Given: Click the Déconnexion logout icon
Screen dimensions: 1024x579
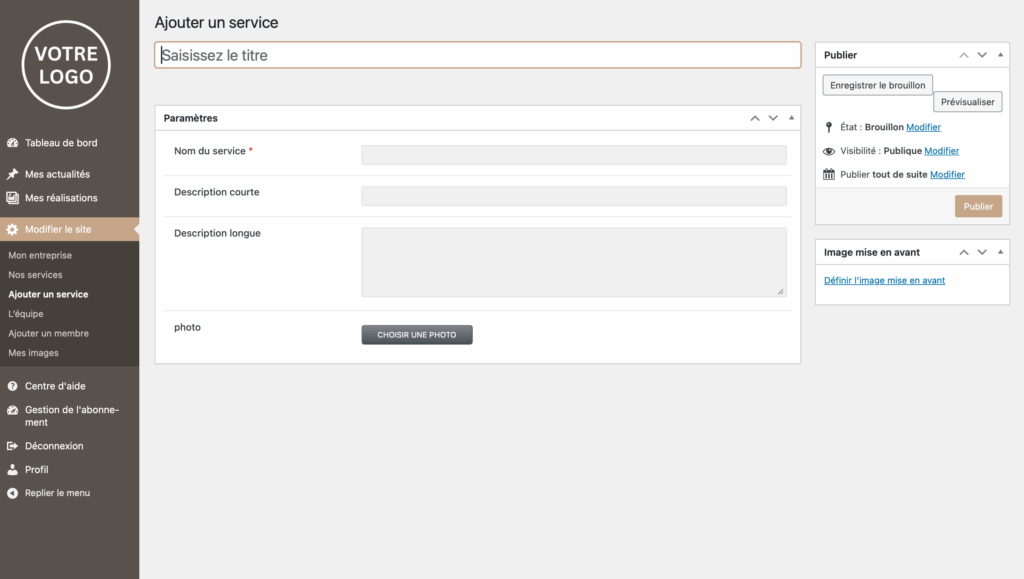Looking at the screenshot, I should pos(13,446).
